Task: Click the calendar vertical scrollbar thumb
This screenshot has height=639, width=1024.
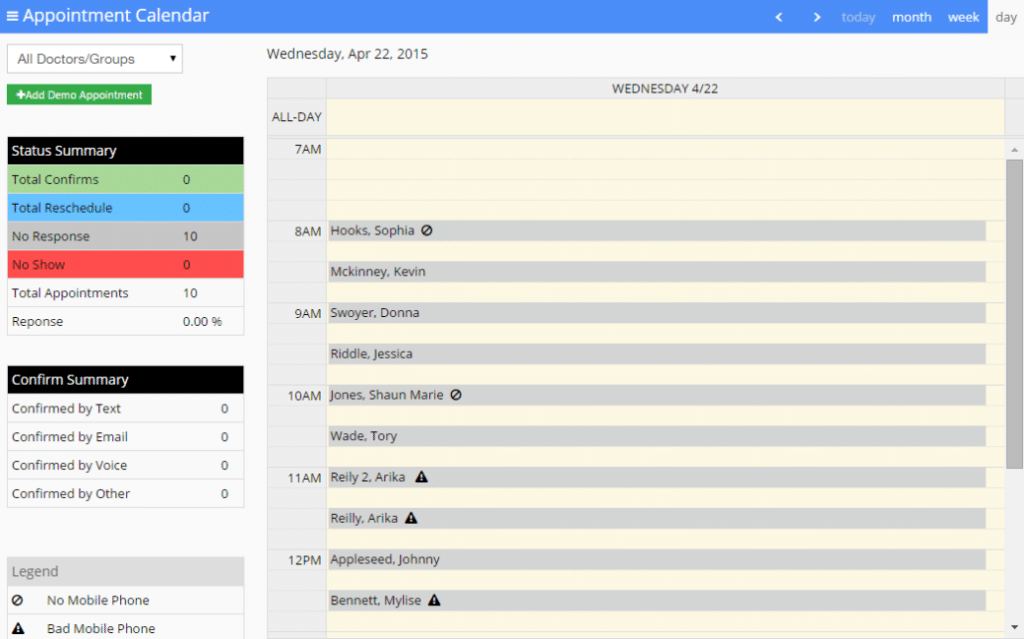Action: tap(1014, 314)
